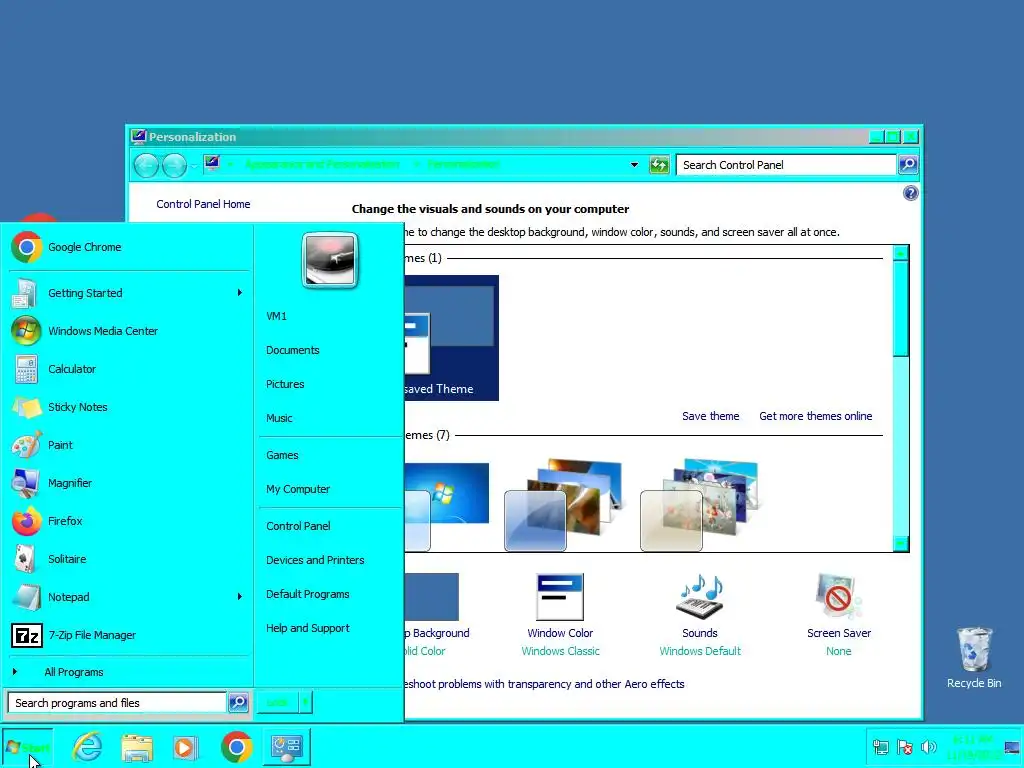The height and width of the screenshot is (768, 1024).
Task: Click the Shut down button
Action: [278, 703]
